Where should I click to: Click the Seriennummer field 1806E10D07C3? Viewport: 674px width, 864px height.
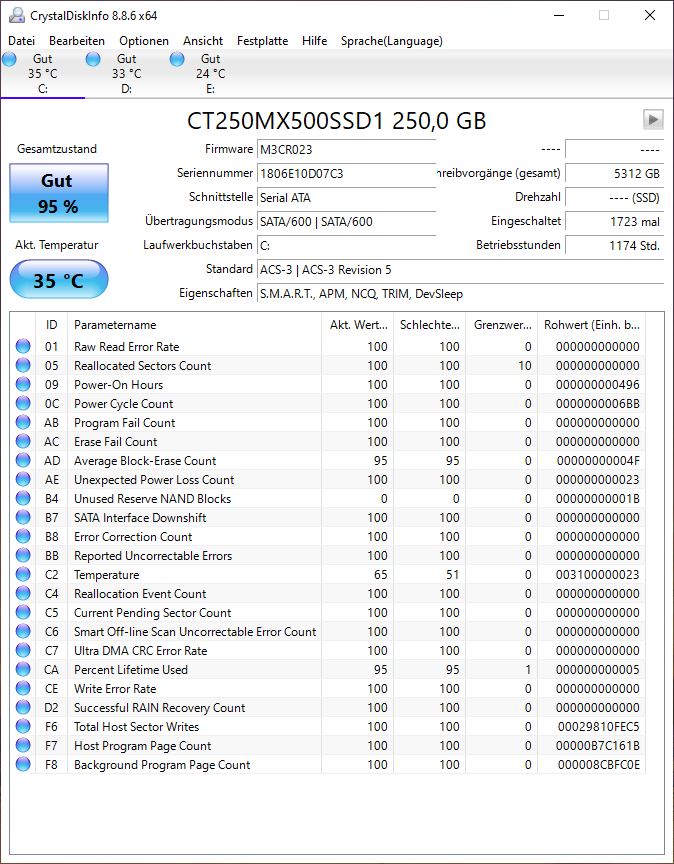pyautogui.click(x=346, y=174)
